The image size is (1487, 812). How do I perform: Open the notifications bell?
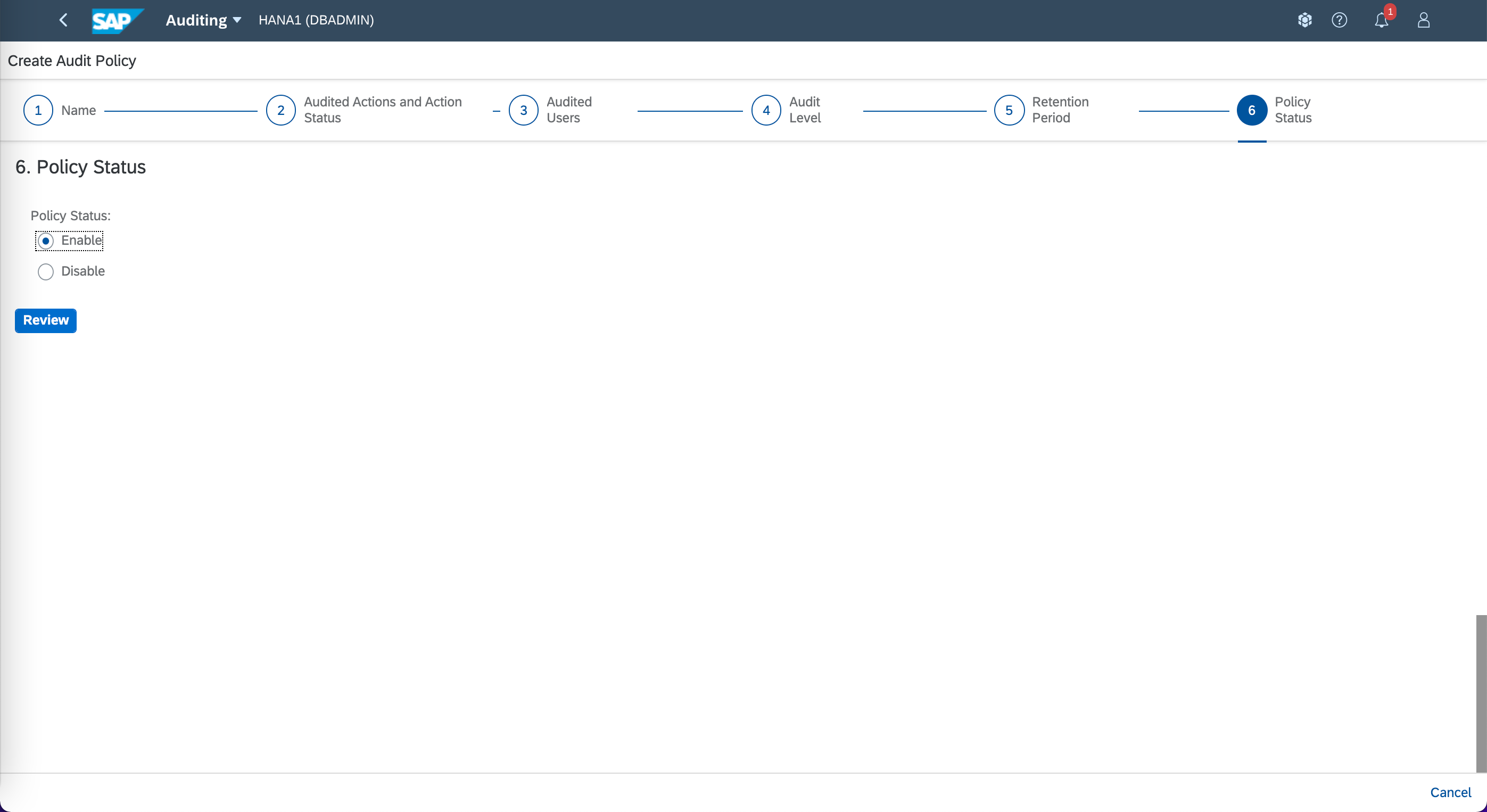click(1382, 20)
